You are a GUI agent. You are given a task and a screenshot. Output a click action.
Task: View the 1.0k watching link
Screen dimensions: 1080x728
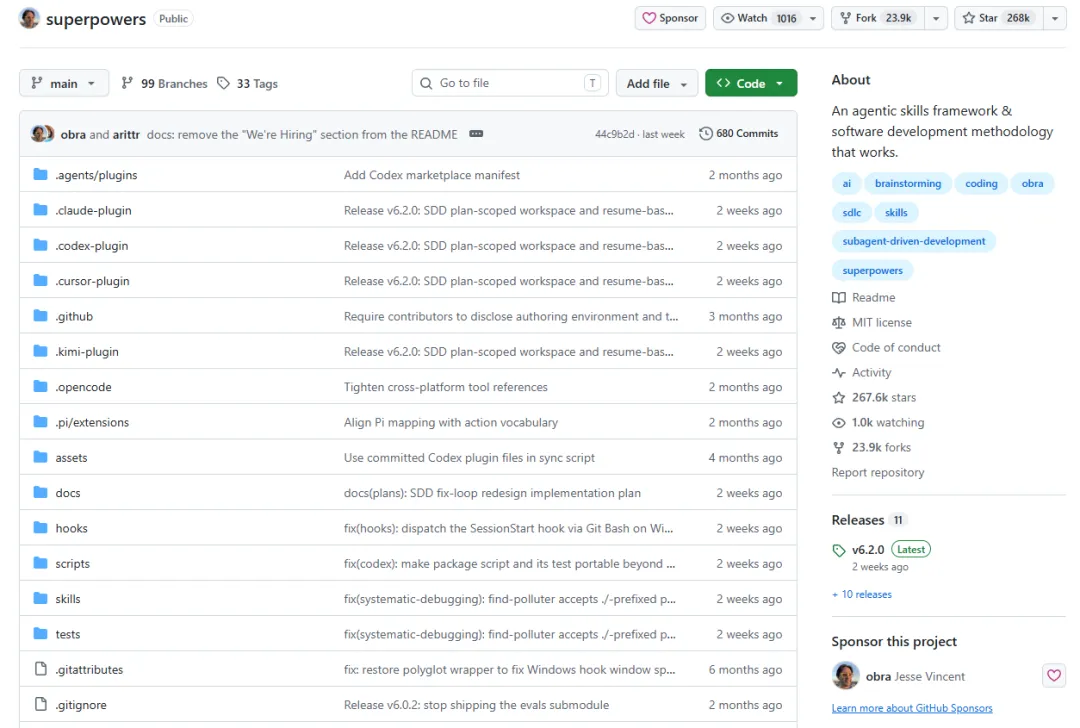878,422
